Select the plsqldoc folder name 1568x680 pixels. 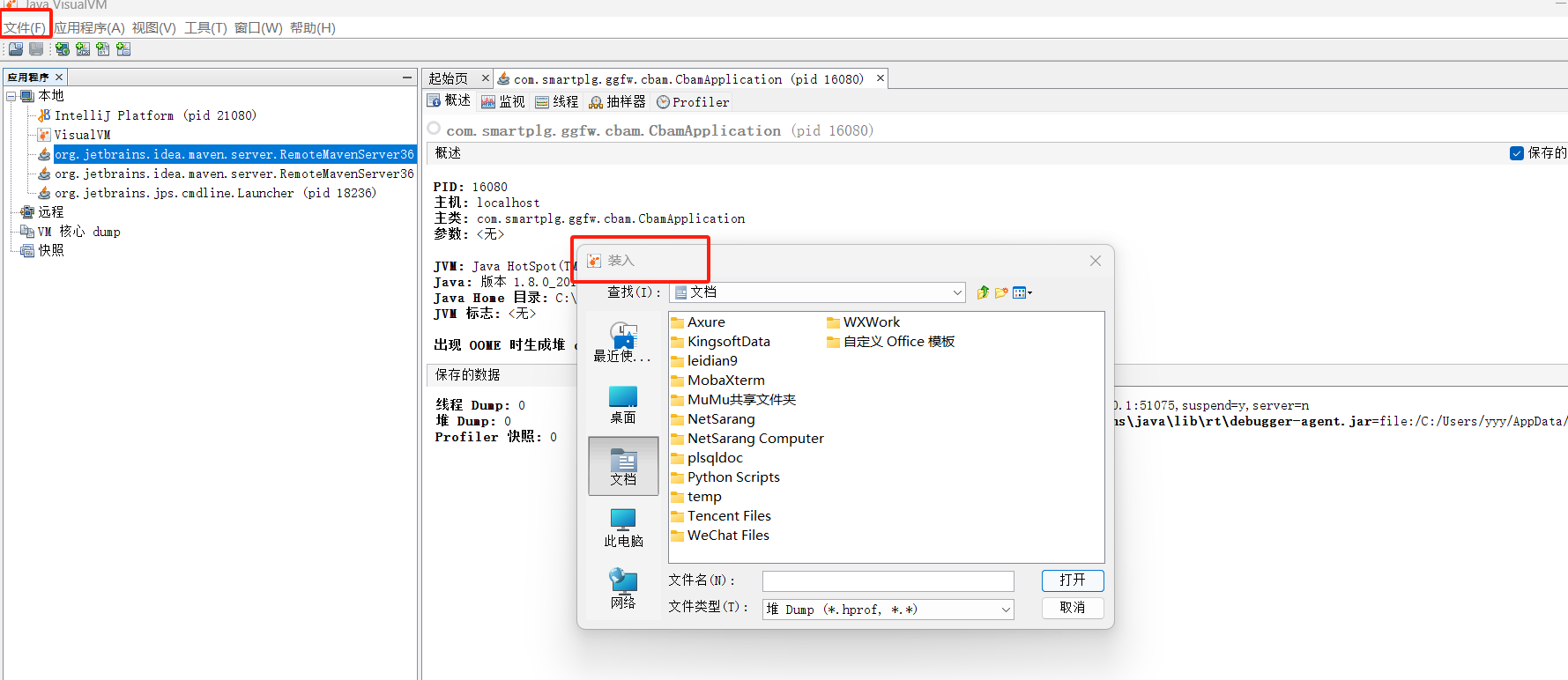click(x=715, y=458)
